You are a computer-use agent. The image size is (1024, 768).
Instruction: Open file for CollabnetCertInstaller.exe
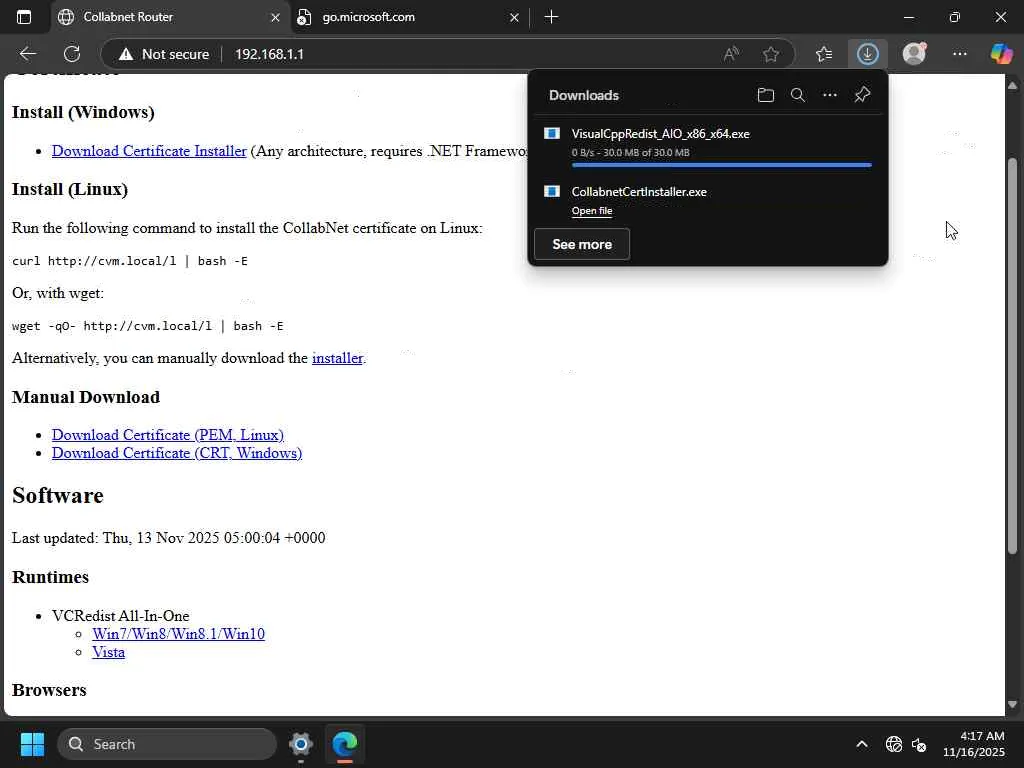click(592, 211)
